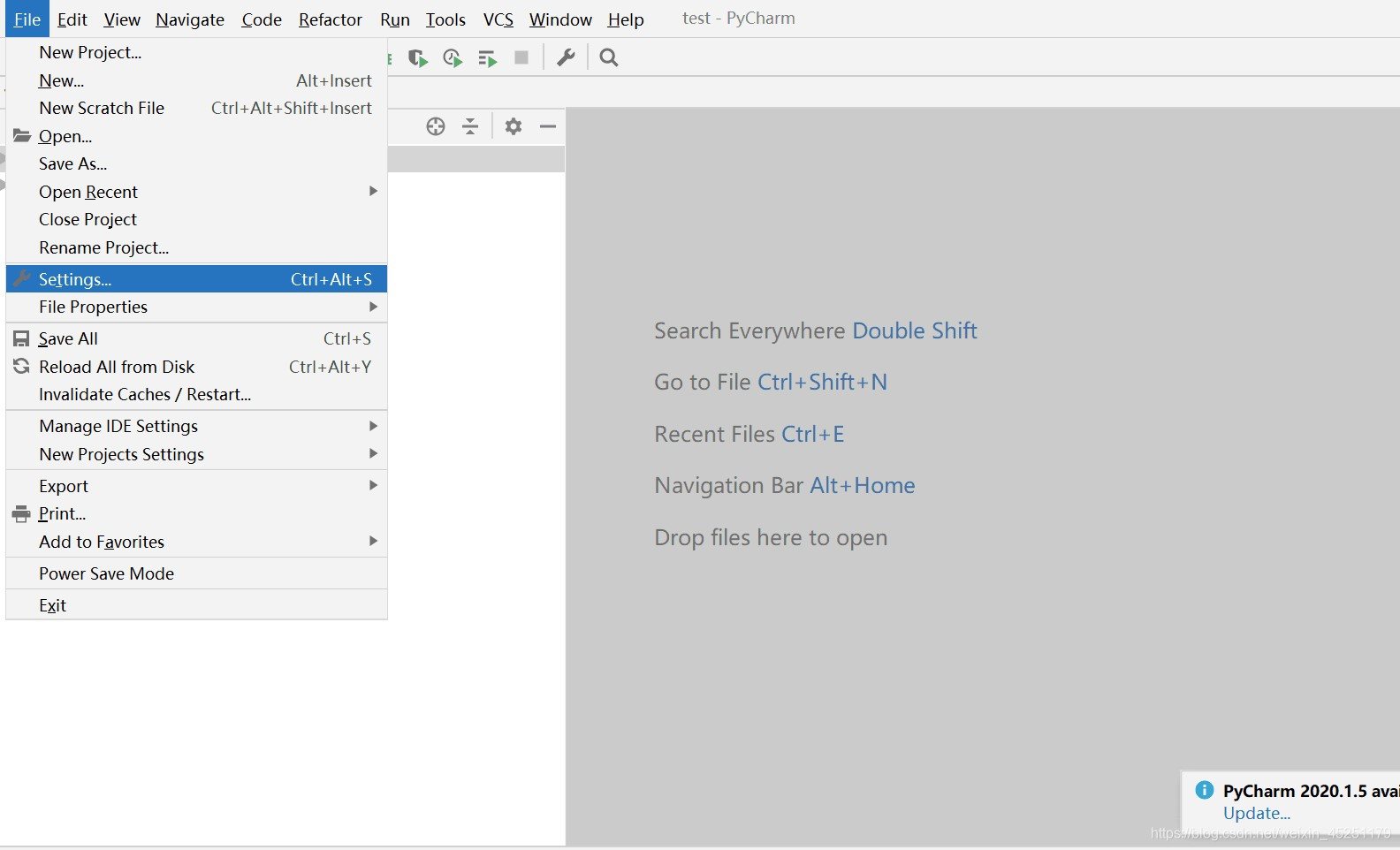Viewport: 1400px width, 850px height.
Task: Click the Update... link in notification
Action: coord(1257,814)
